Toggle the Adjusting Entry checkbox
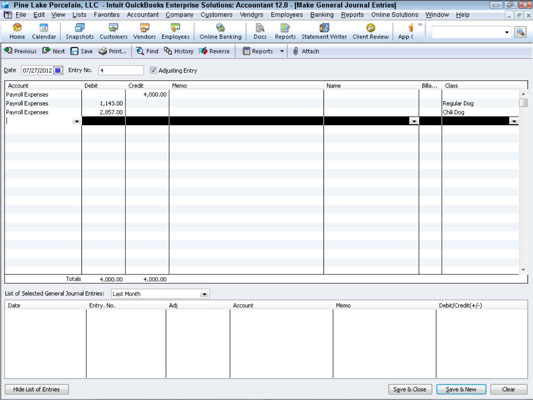This screenshot has width=533, height=400. [153, 70]
